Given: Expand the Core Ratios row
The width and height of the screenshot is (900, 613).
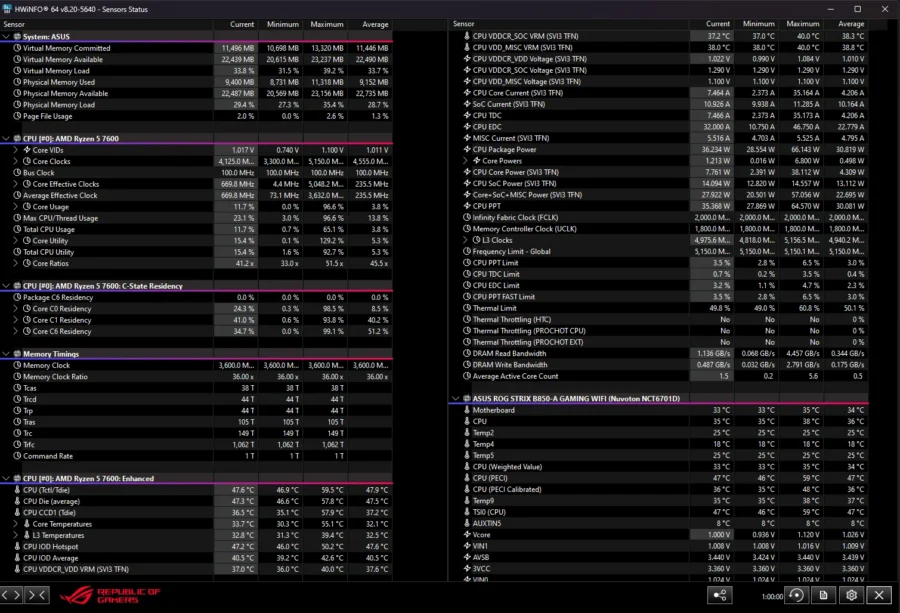Looking at the screenshot, I should [x=15, y=263].
